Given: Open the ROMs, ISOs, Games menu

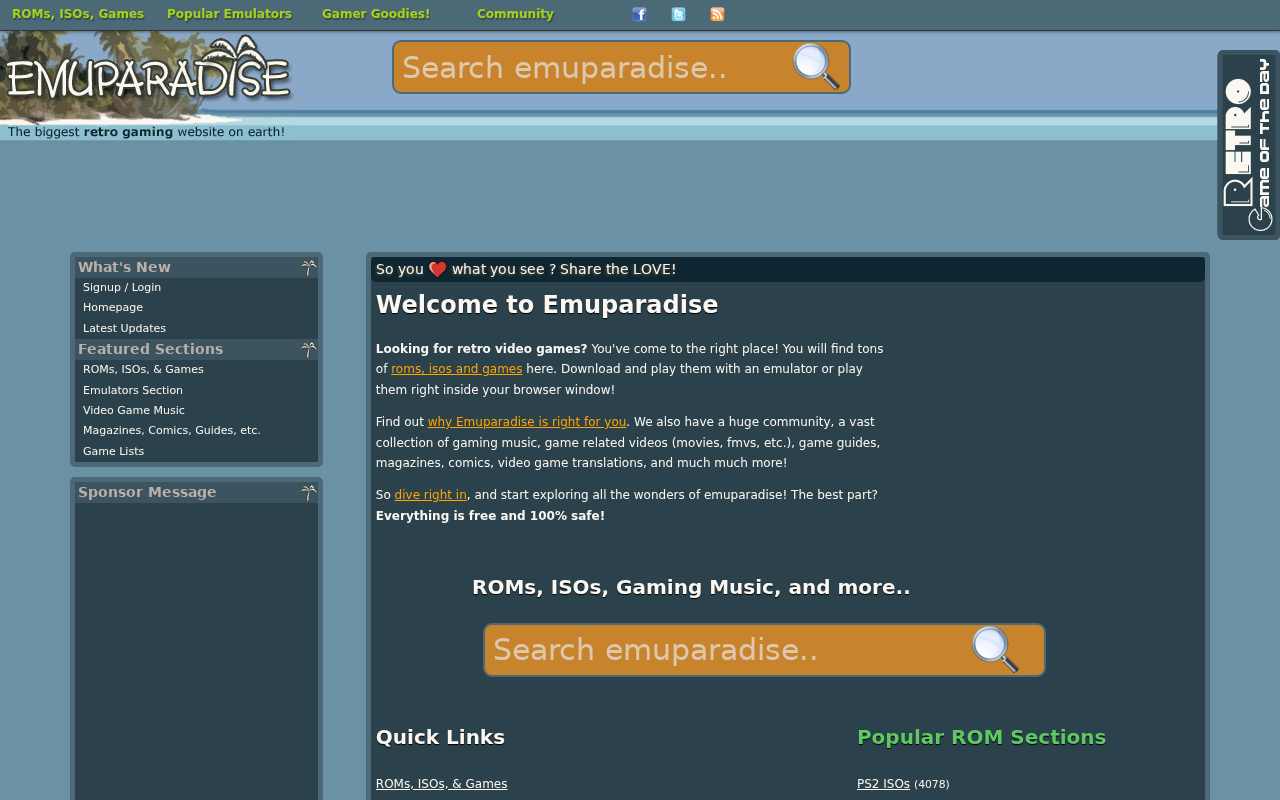Looking at the screenshot, I should pyautogui.click(x=78, y=14).
